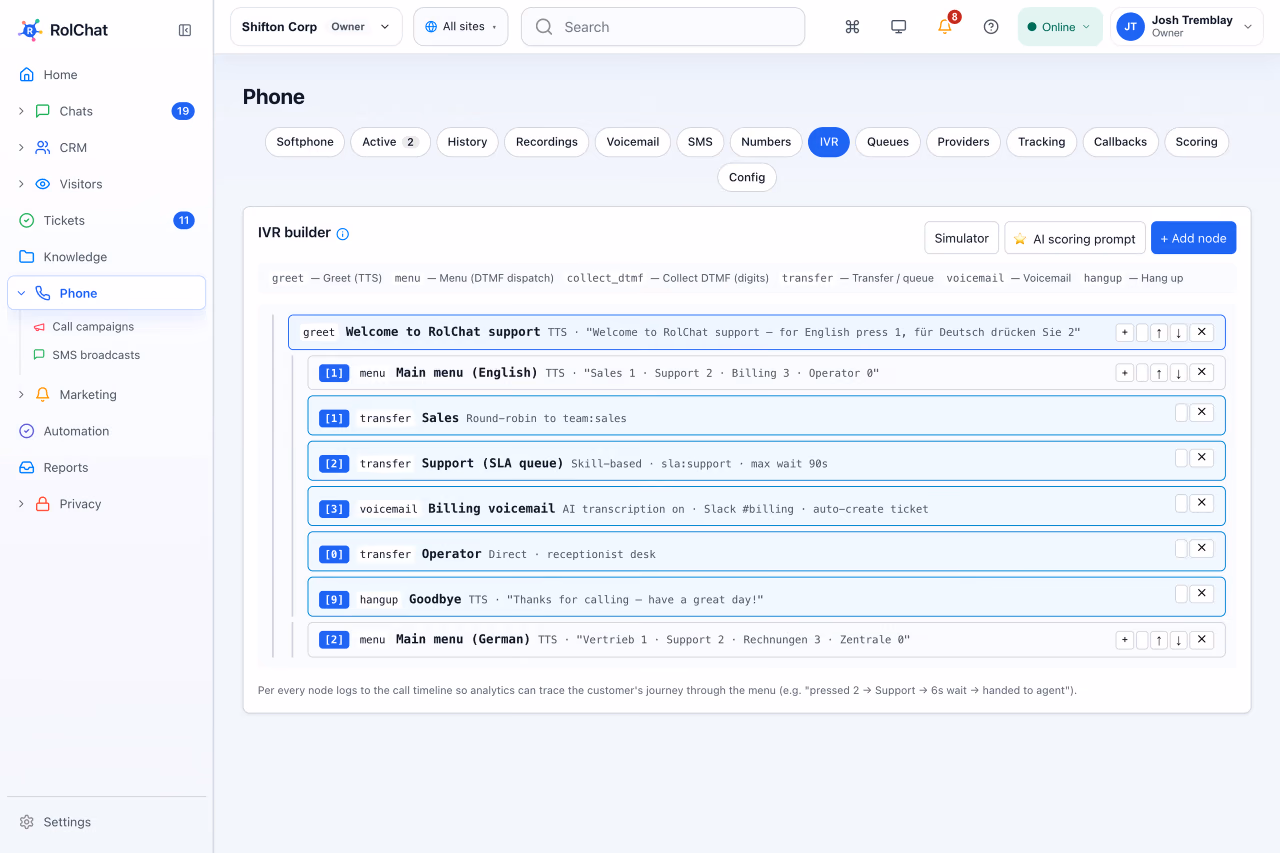Switch to the History tab
The width and height of the screenshot is (1280, 853).
[467, 142]
